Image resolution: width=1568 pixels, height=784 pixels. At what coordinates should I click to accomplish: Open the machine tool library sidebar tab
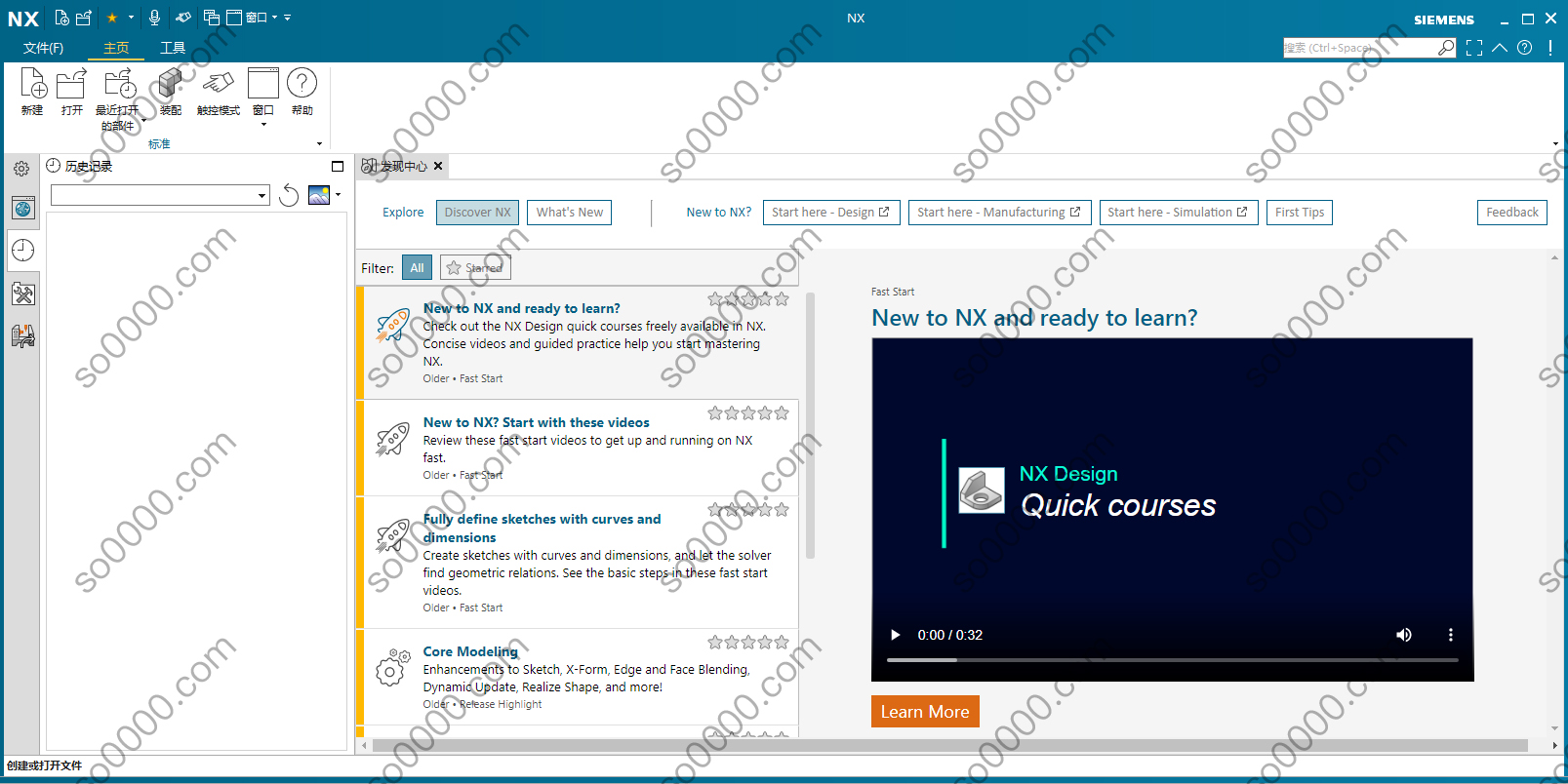coord(22,336)
